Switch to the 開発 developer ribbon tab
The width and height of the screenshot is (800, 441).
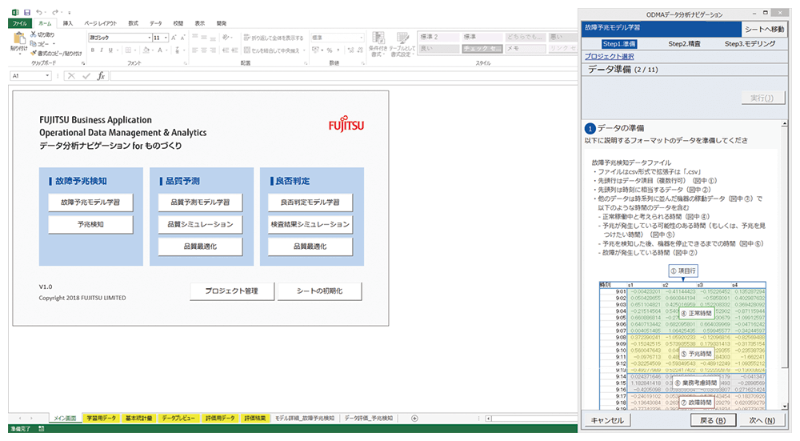click(221, 23)
